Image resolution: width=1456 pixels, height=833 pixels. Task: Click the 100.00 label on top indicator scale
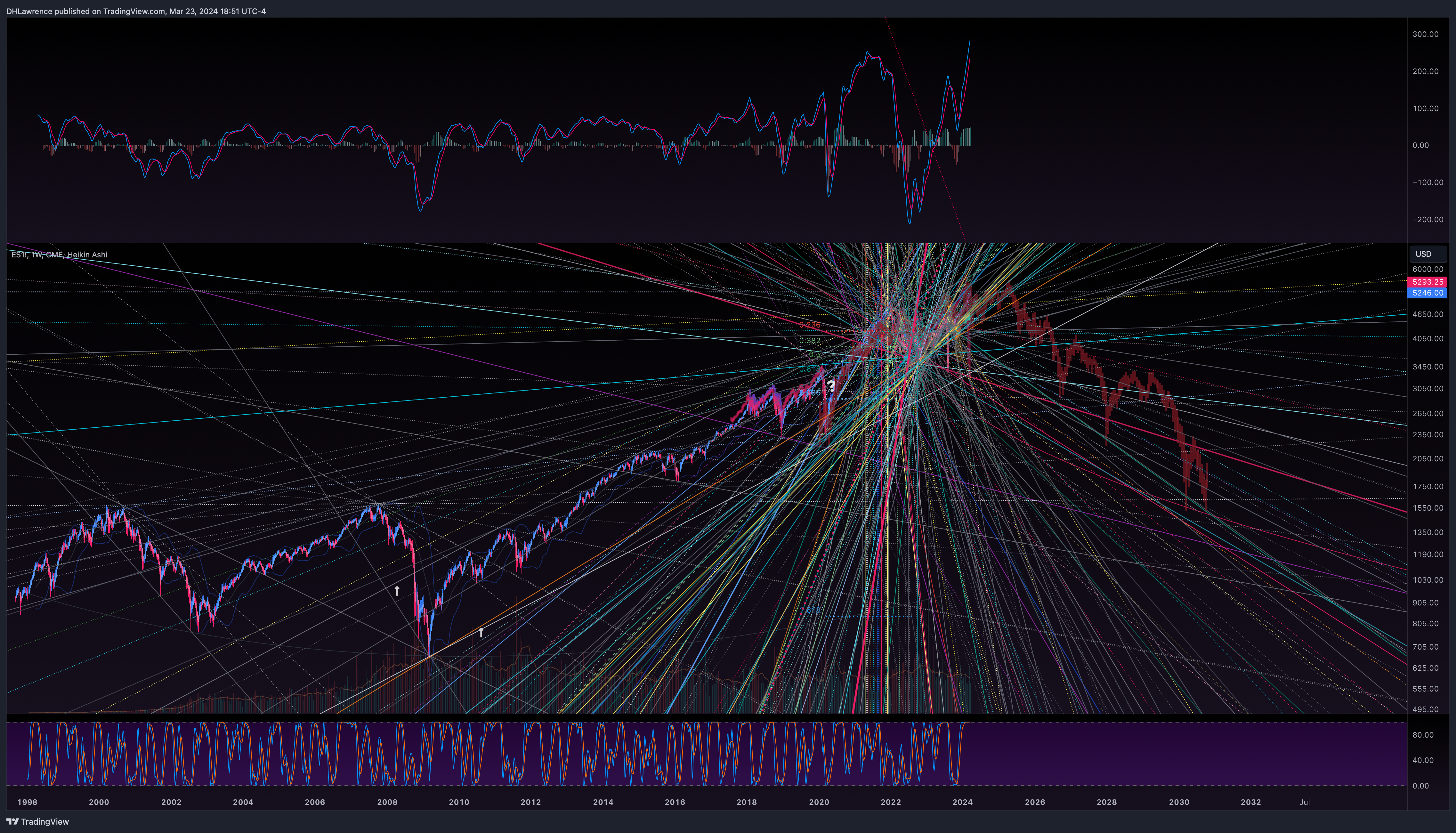pyautogui.click(x=1425, y=109)
